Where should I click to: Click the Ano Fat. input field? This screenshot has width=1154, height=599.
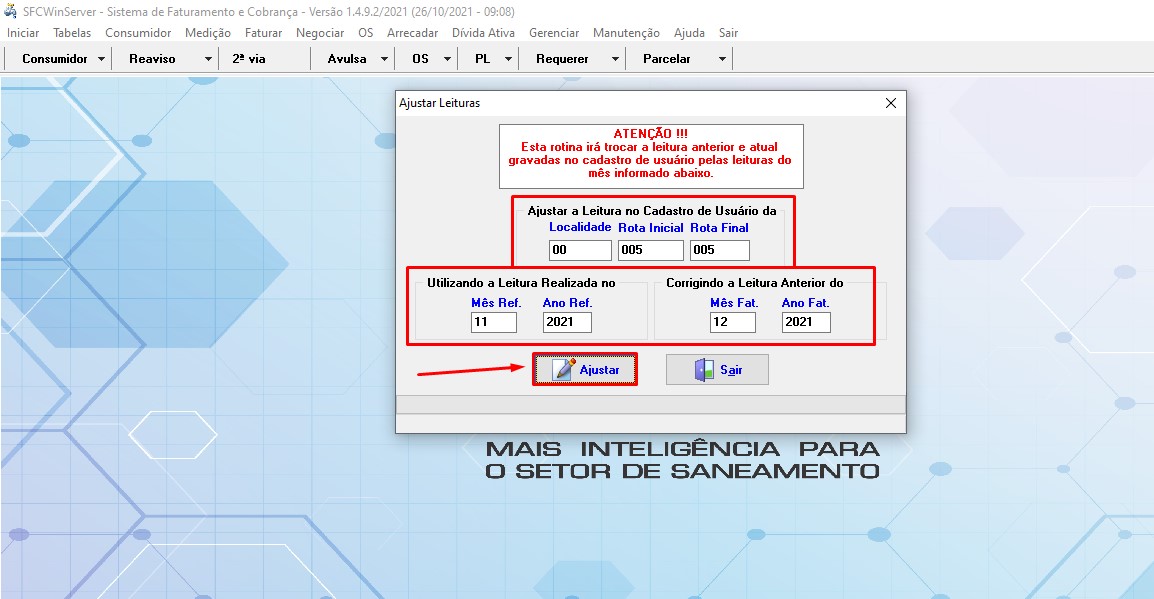[806, 322]
